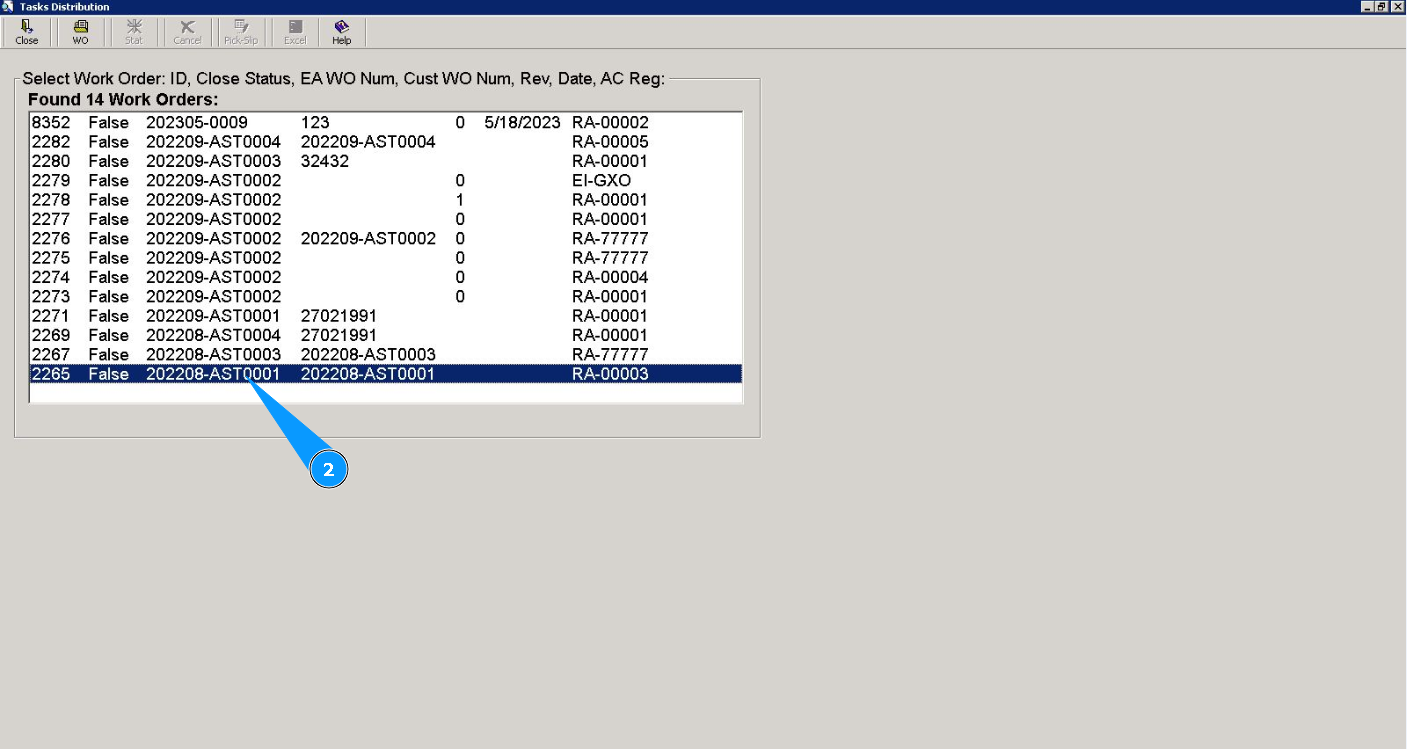Screen dimensions: 1407x749
Task: Click EA WO number 202208-AST0003 in row 2267
Action: click(x=214, y=354)
